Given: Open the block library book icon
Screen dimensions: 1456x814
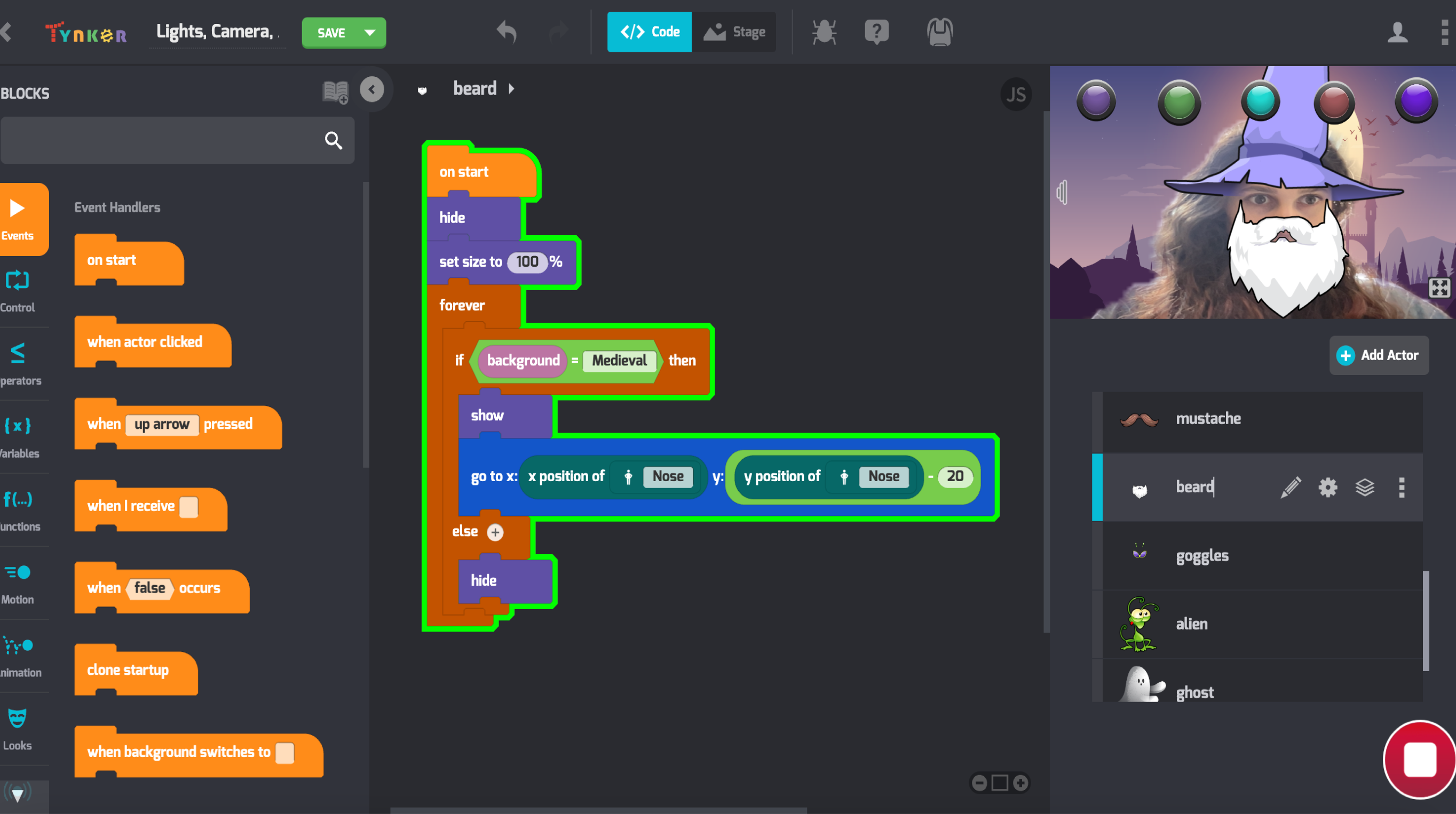Looking at the screenshot, I should pos(335,92).
